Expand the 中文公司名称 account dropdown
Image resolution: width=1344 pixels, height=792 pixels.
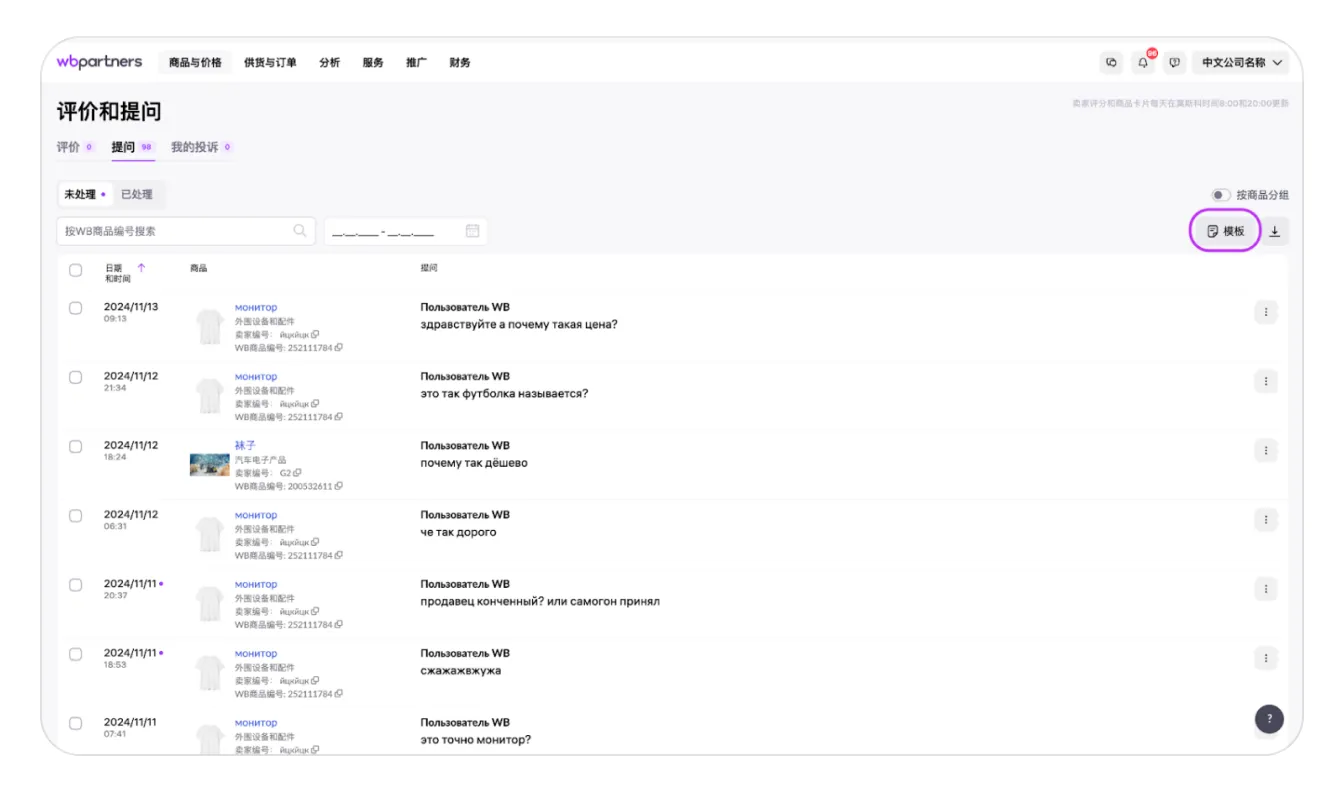coord(1241,63)
